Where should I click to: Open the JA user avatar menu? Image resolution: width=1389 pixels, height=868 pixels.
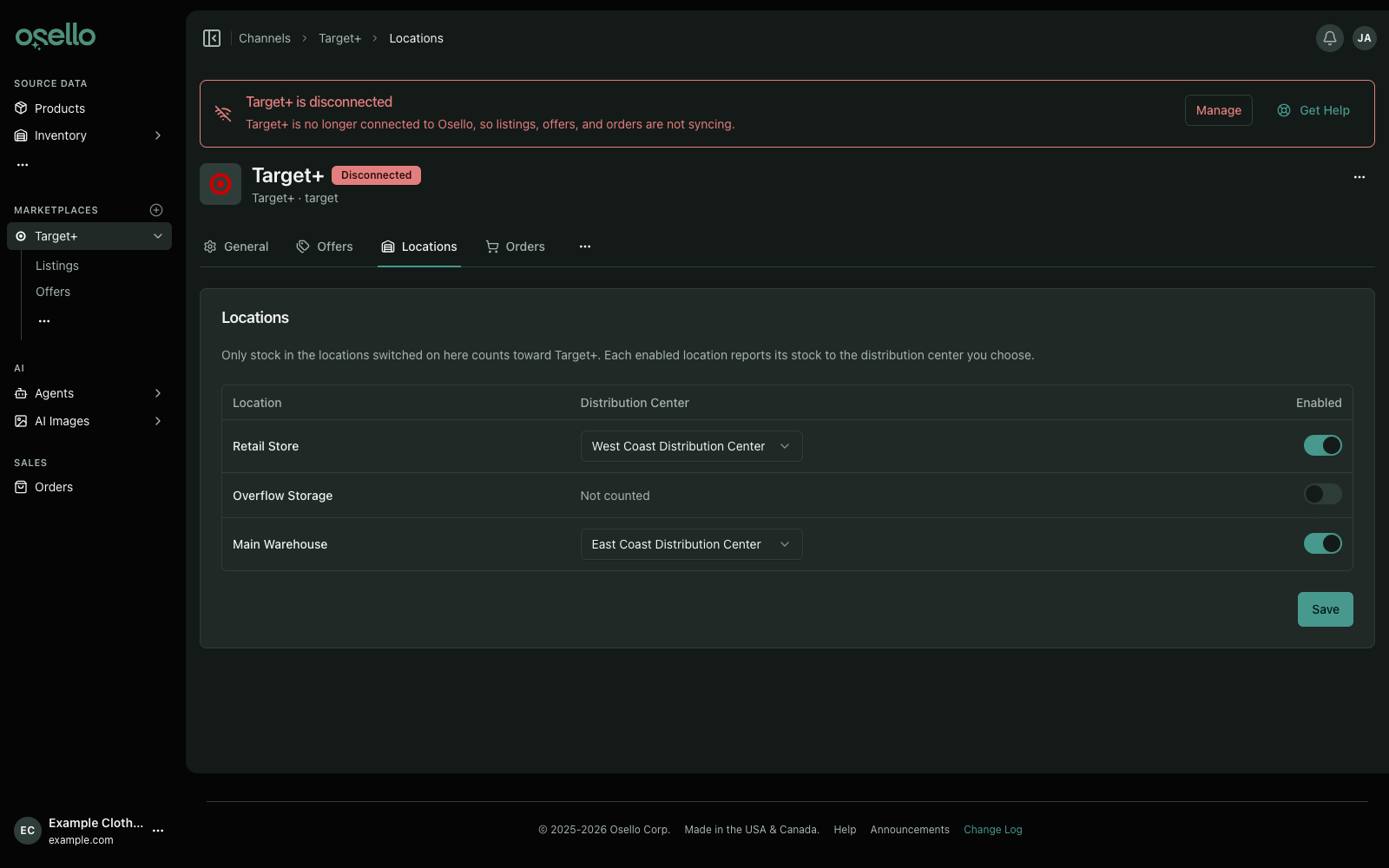pyautogui.click(x=1365, y=38)
